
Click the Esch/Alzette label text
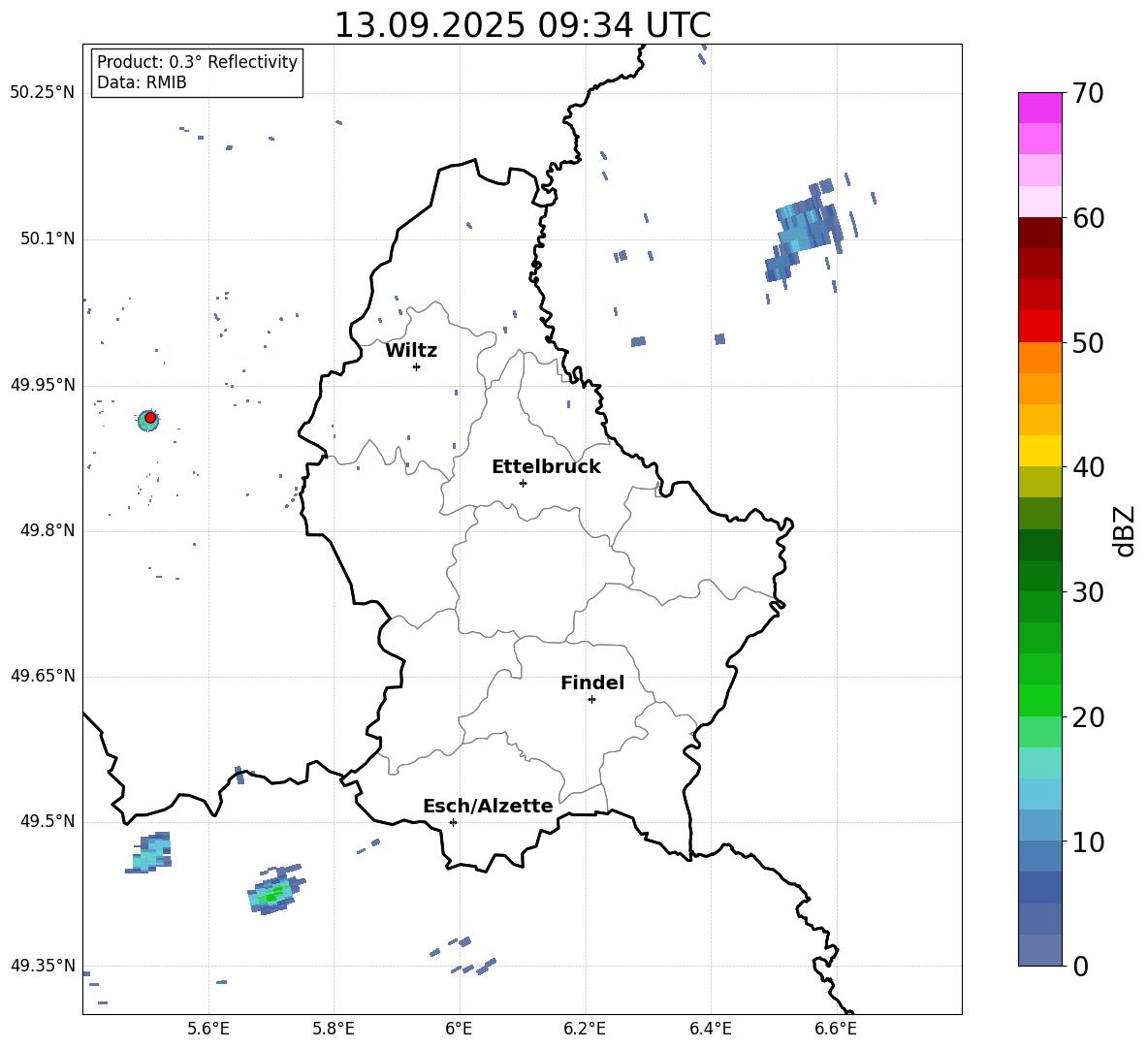pyautogui.click(x=488, y=806)
